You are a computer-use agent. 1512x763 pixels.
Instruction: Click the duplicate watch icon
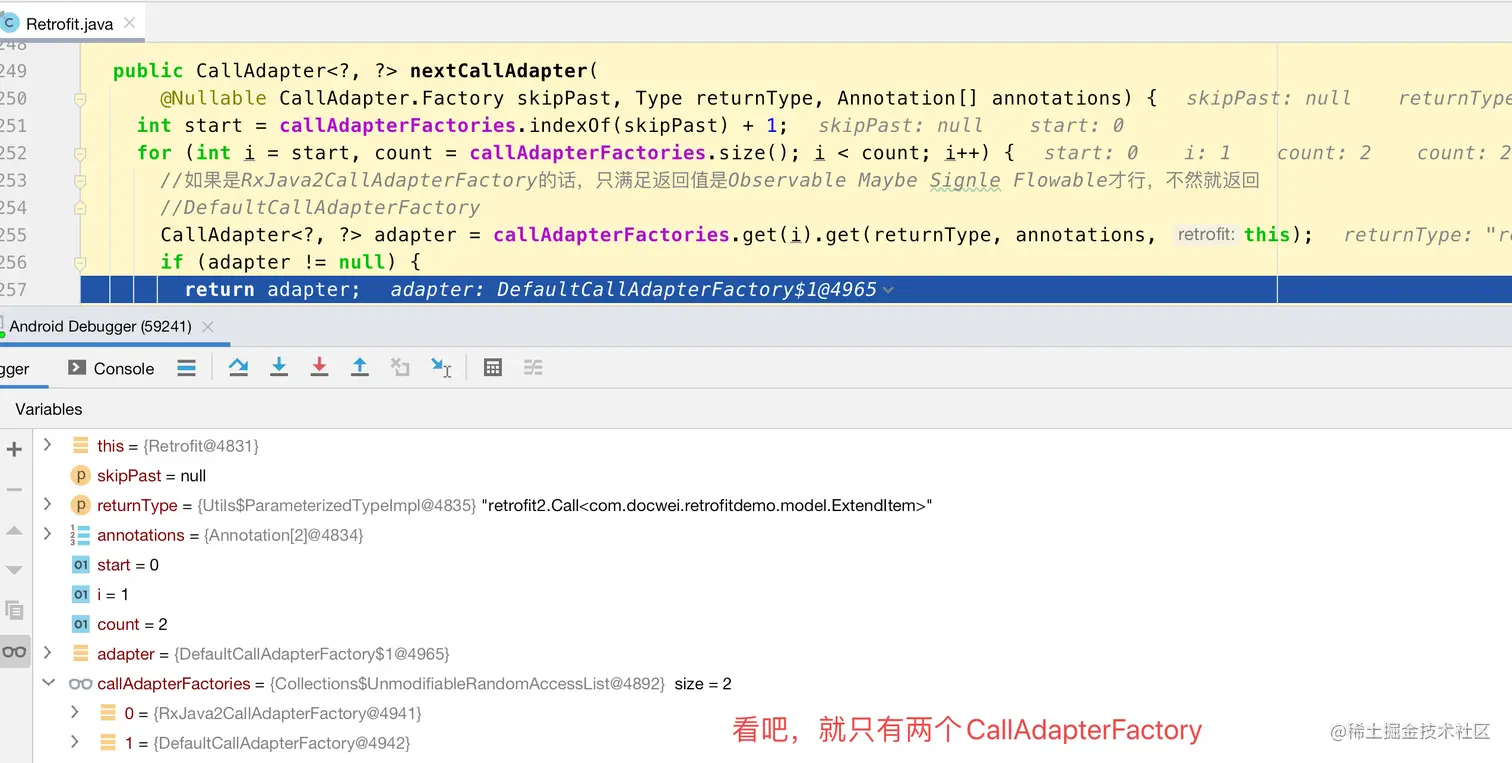(x=14, y=610)
